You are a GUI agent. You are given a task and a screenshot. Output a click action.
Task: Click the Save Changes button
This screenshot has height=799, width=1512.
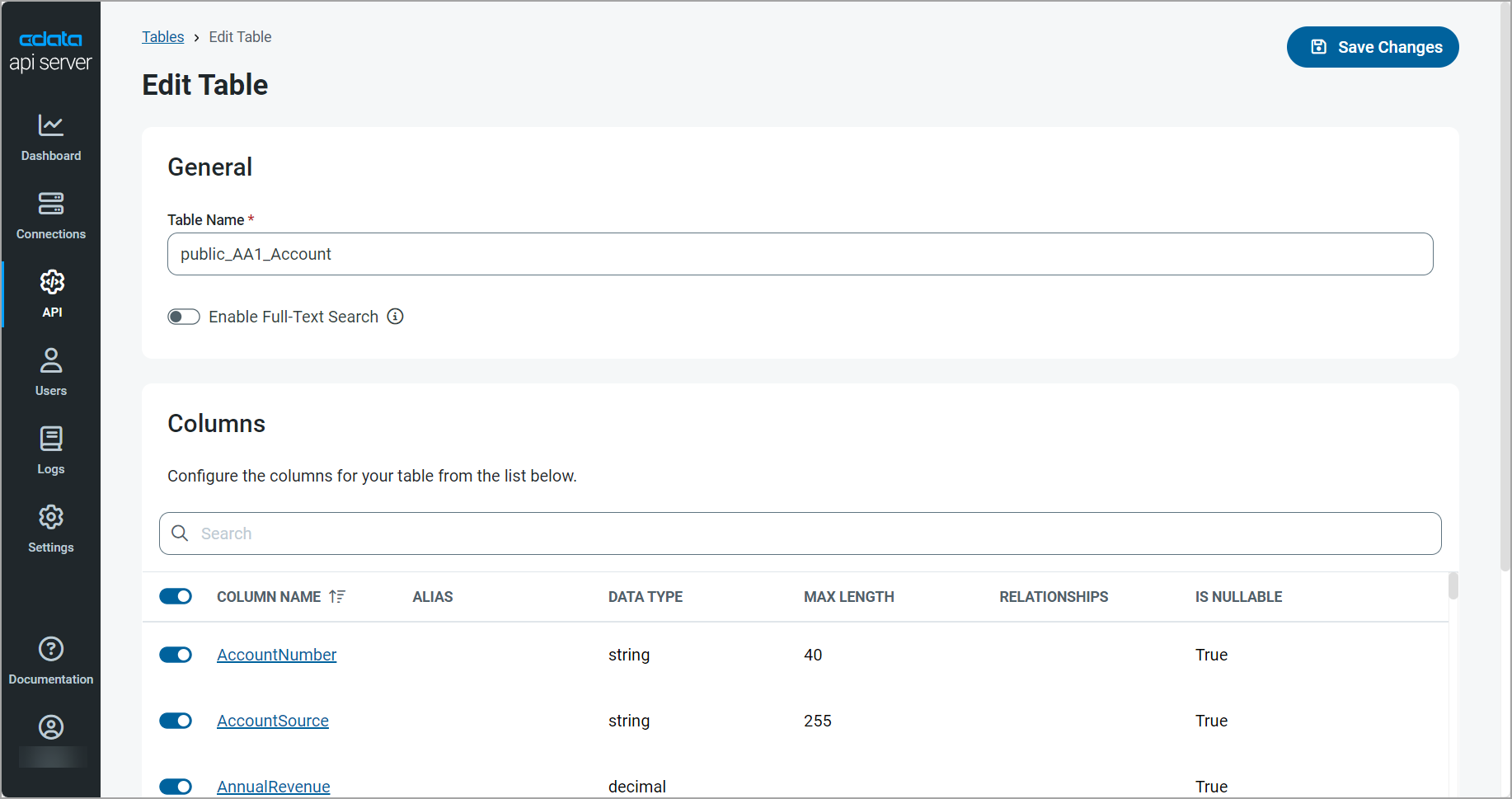tap(1373, 47)
